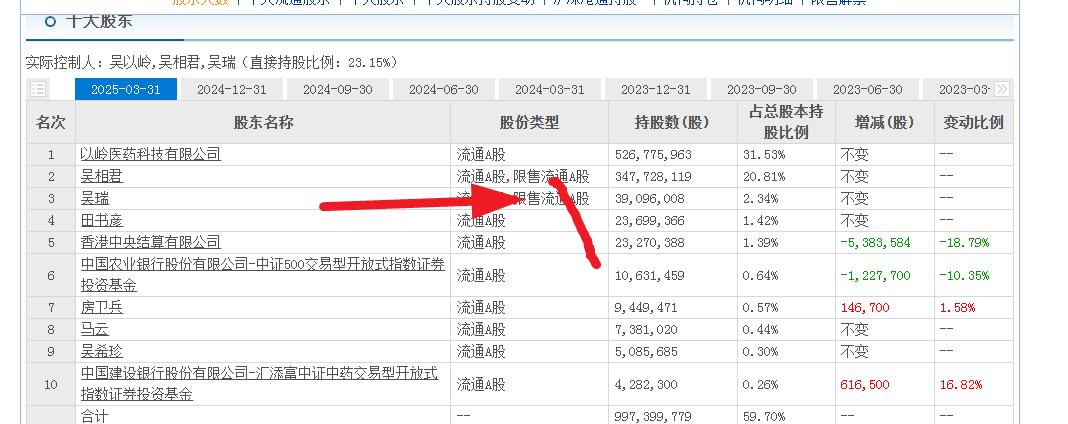Click the change ratio 1.58%

pyautogui.click(x=957, y=308)
